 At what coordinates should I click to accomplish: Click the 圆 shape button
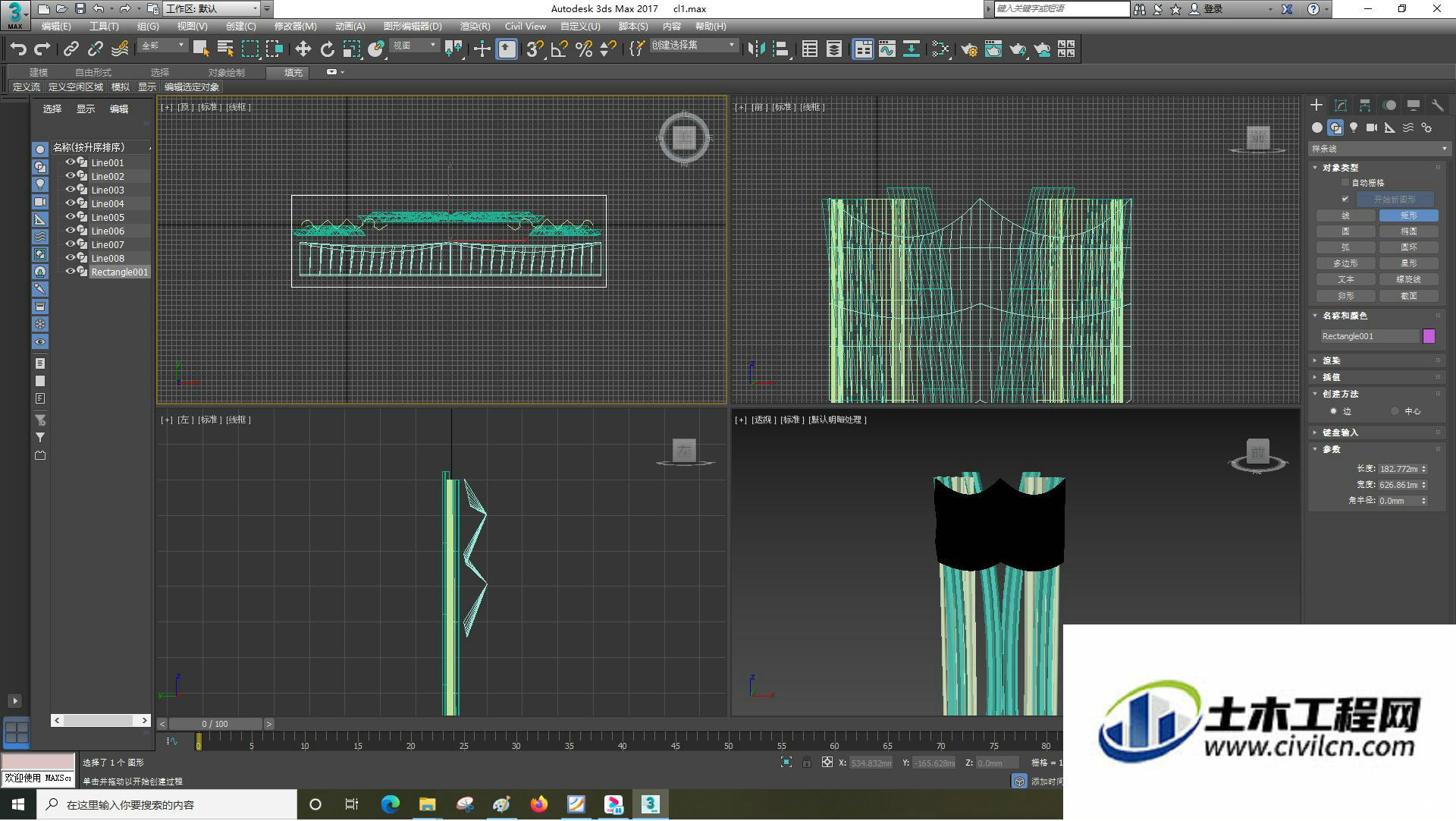coord(1346,232)
